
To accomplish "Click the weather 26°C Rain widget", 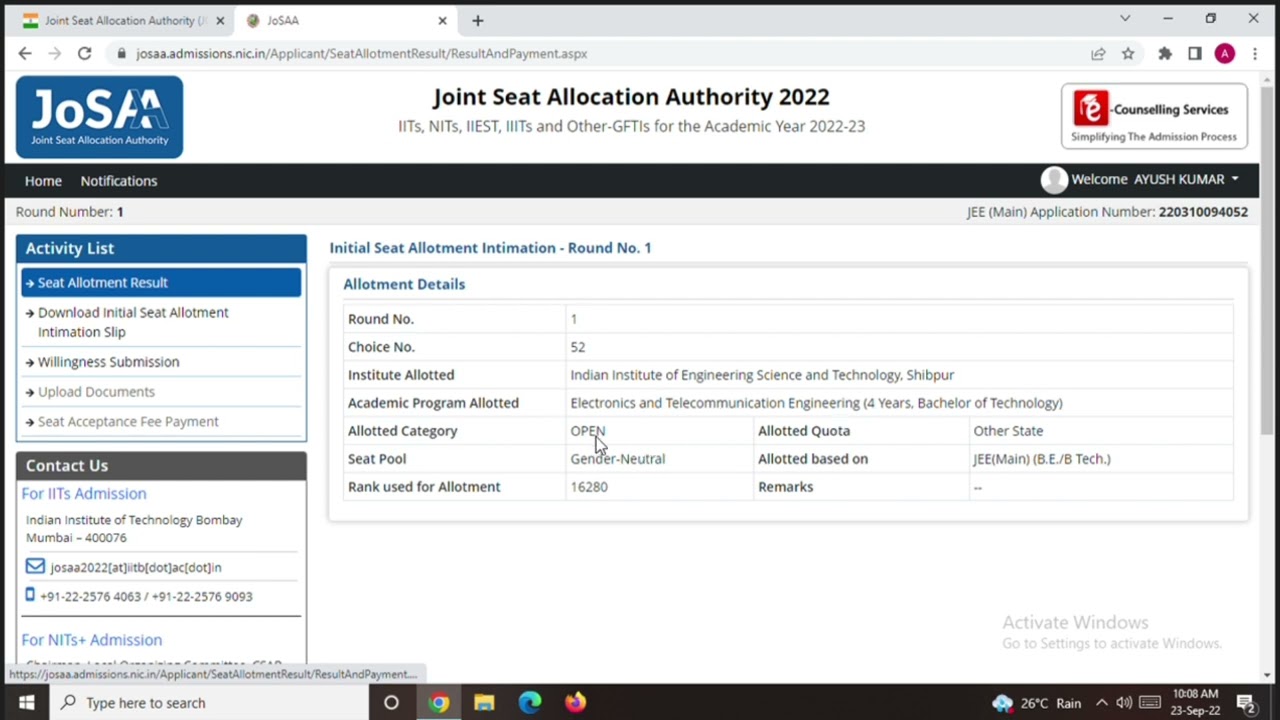I will 1036,703.
